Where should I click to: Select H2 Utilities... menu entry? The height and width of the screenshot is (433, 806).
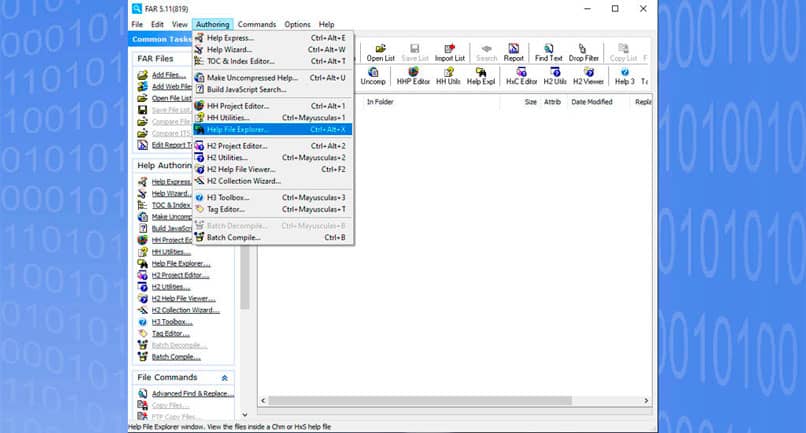point(272,158)
